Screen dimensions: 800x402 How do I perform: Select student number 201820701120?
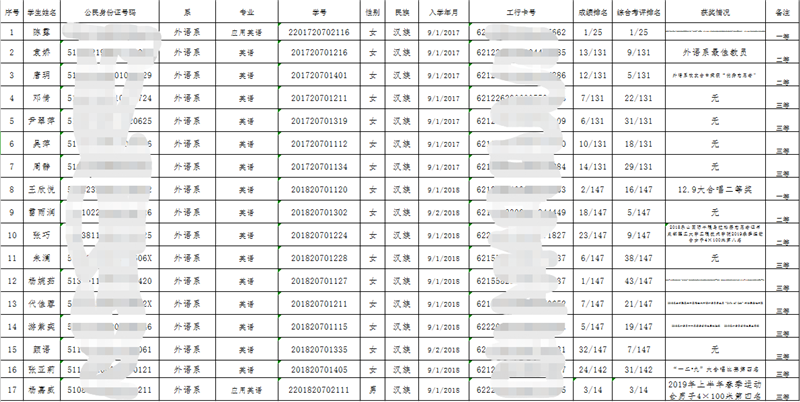[x=319, y=190]
